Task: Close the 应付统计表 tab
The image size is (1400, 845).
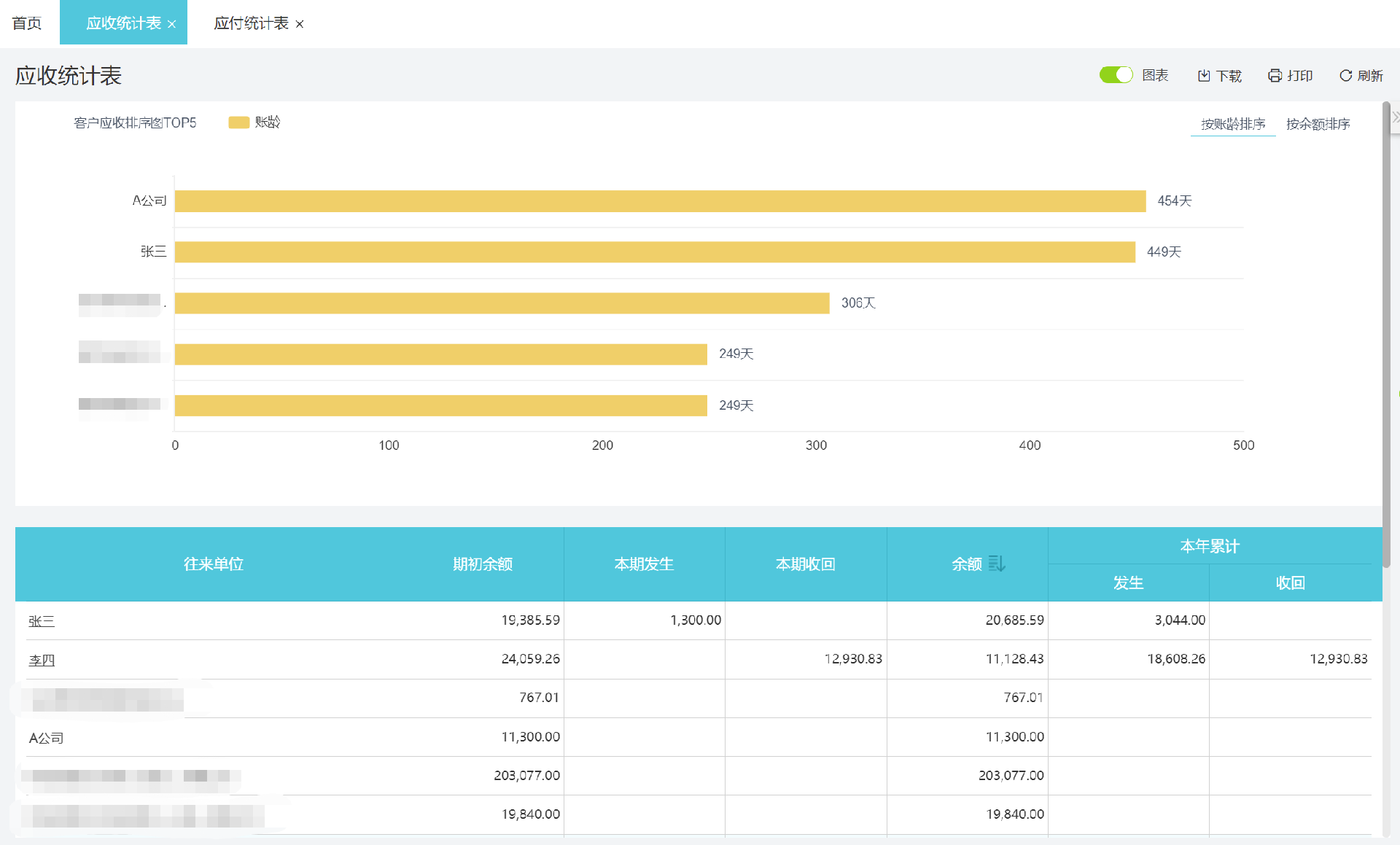Action: pos(300,24)
